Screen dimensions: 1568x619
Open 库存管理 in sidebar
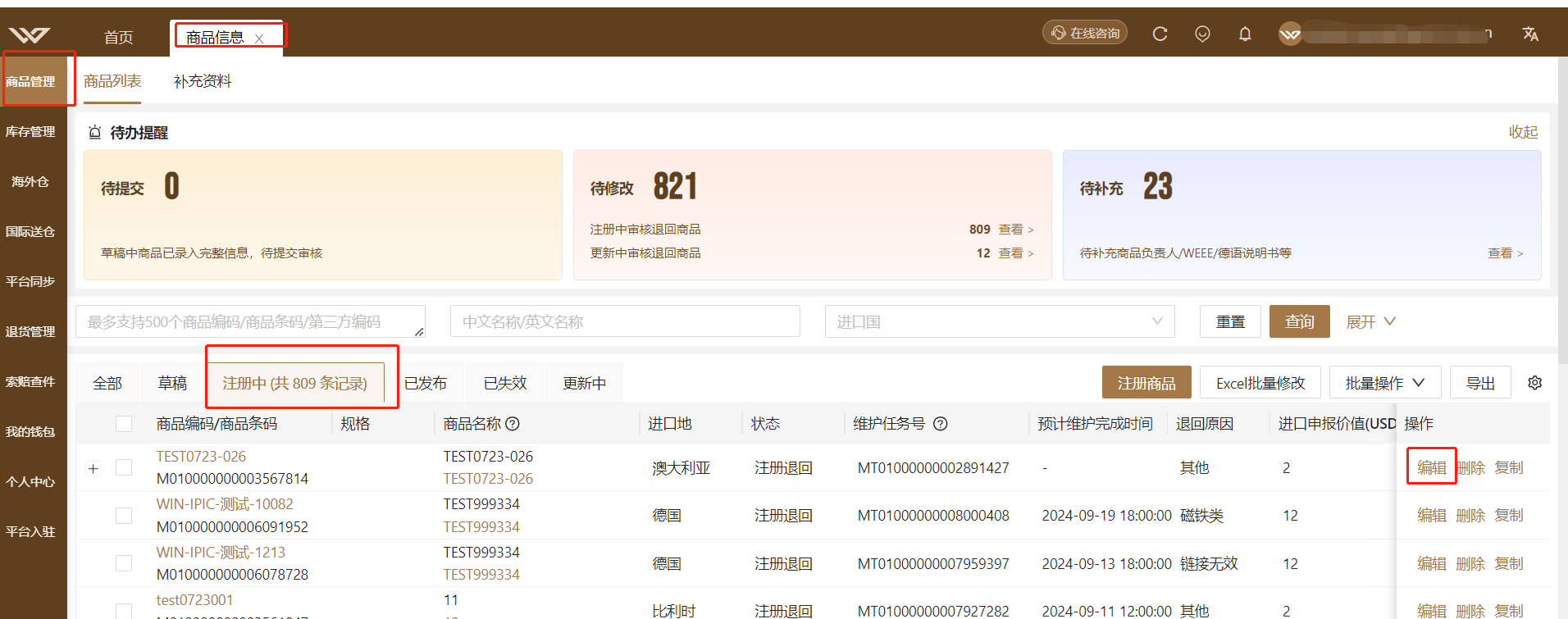coord(31,131)
